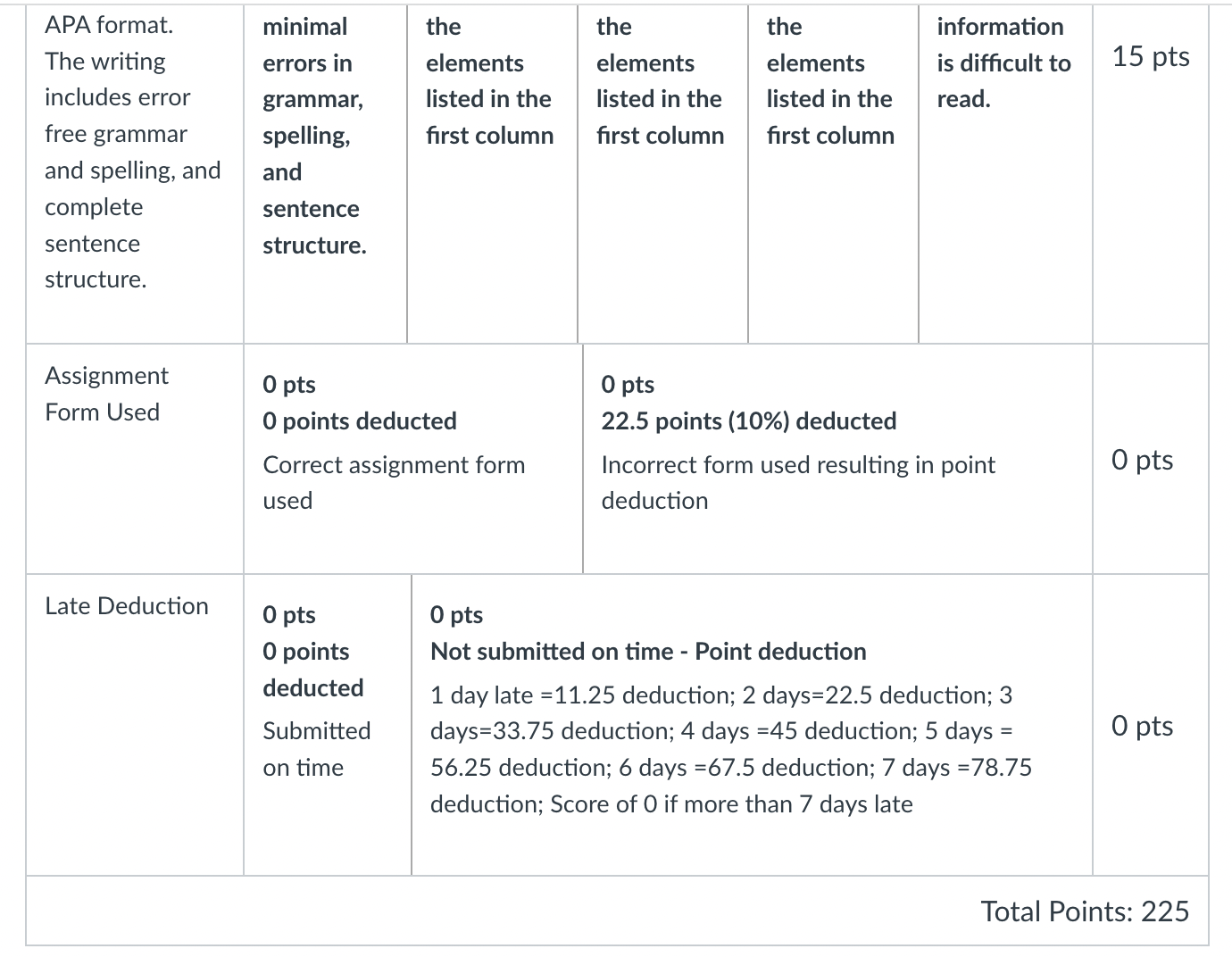
Task: Select second 'elements listed in the first column' rating
Action: [x=493, y=174]
